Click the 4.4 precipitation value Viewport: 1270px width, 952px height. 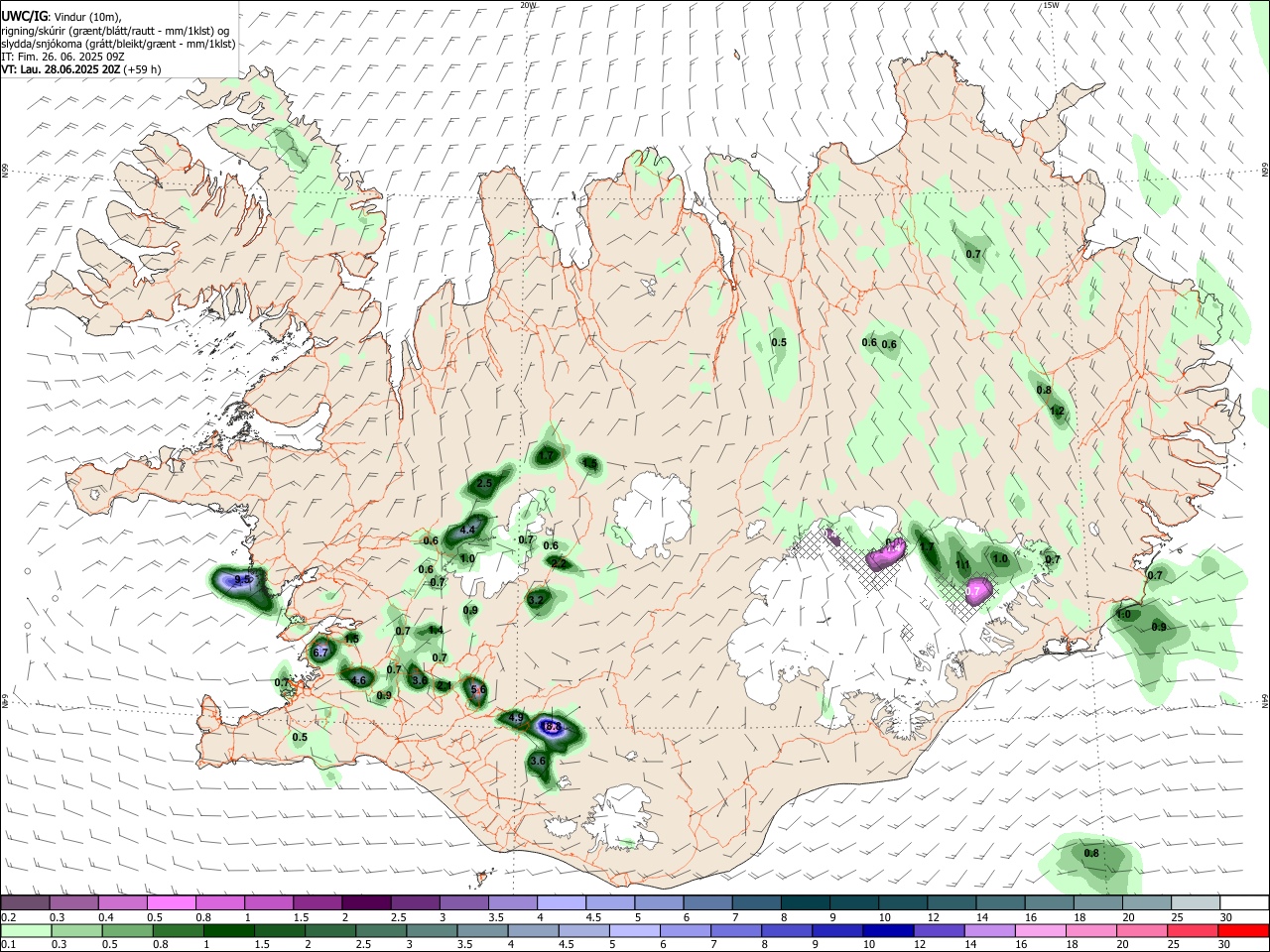tap(468, 530)
